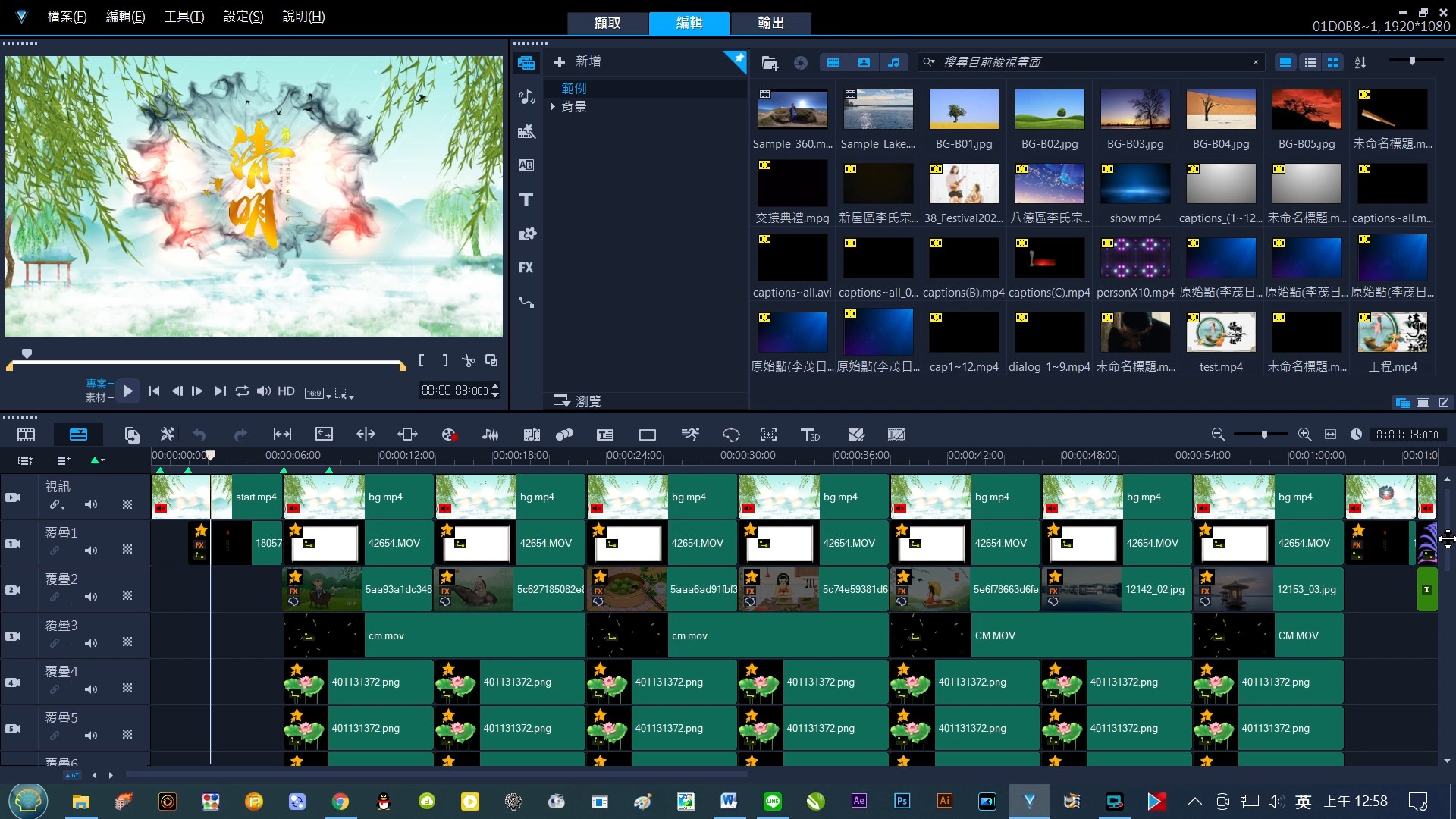This screenshot has height=819, width=1456.
Task: Switch library to thumbnail view
Action: point(1333,62)
